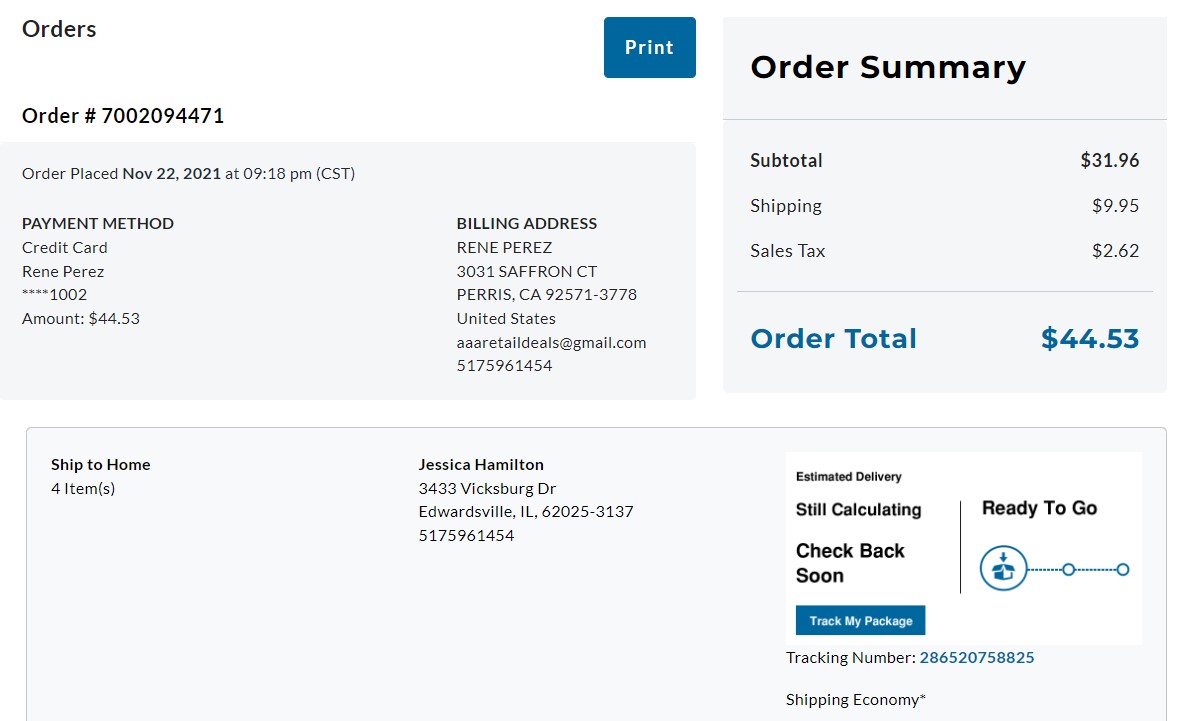Click the Payment Method heading
The height and width of the screenshot is (721, 1180).
pyautogui.click(x=98, y=224)
